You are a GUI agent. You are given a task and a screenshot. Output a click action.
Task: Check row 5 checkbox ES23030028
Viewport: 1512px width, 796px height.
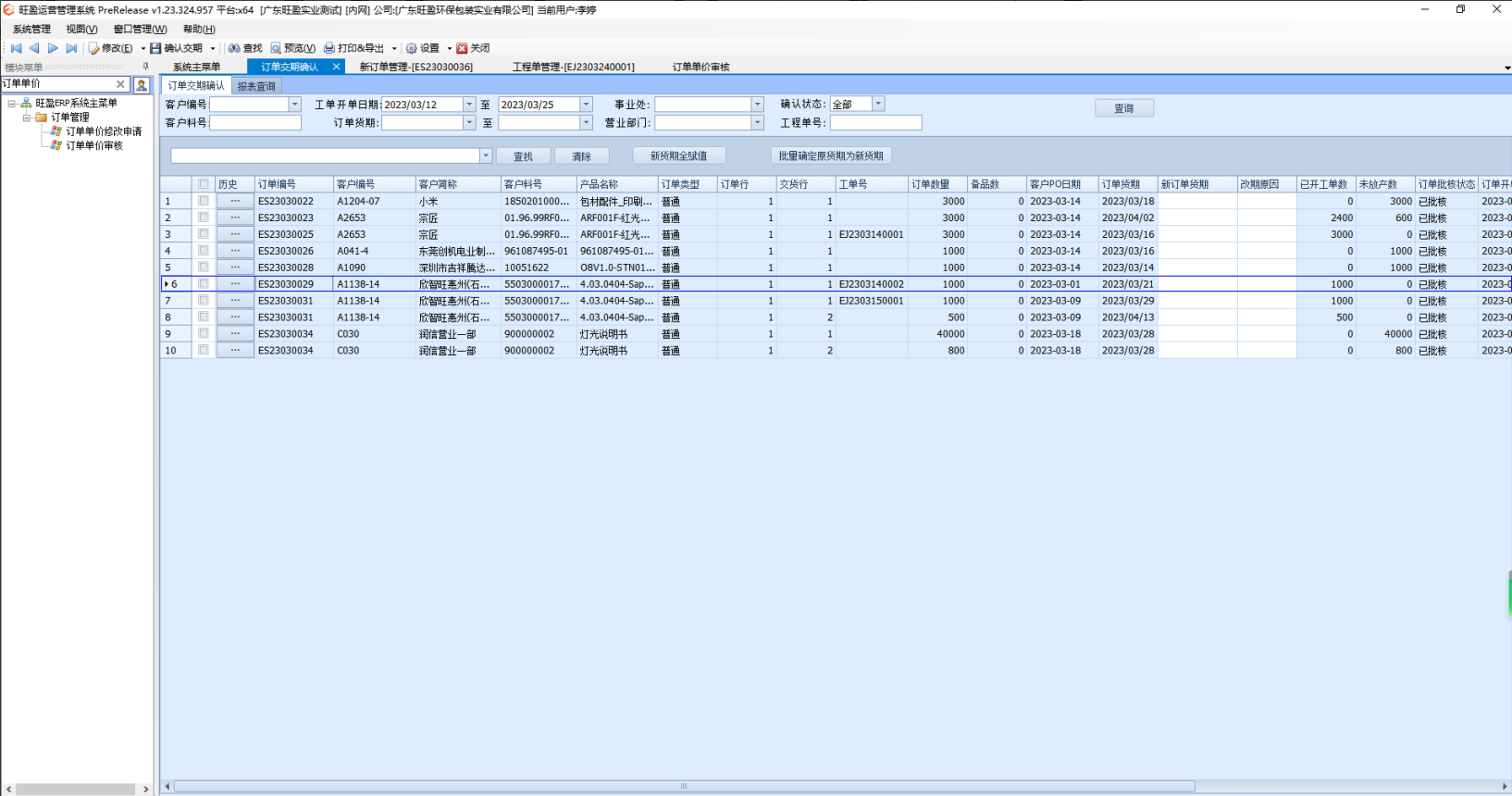(204, 267)
